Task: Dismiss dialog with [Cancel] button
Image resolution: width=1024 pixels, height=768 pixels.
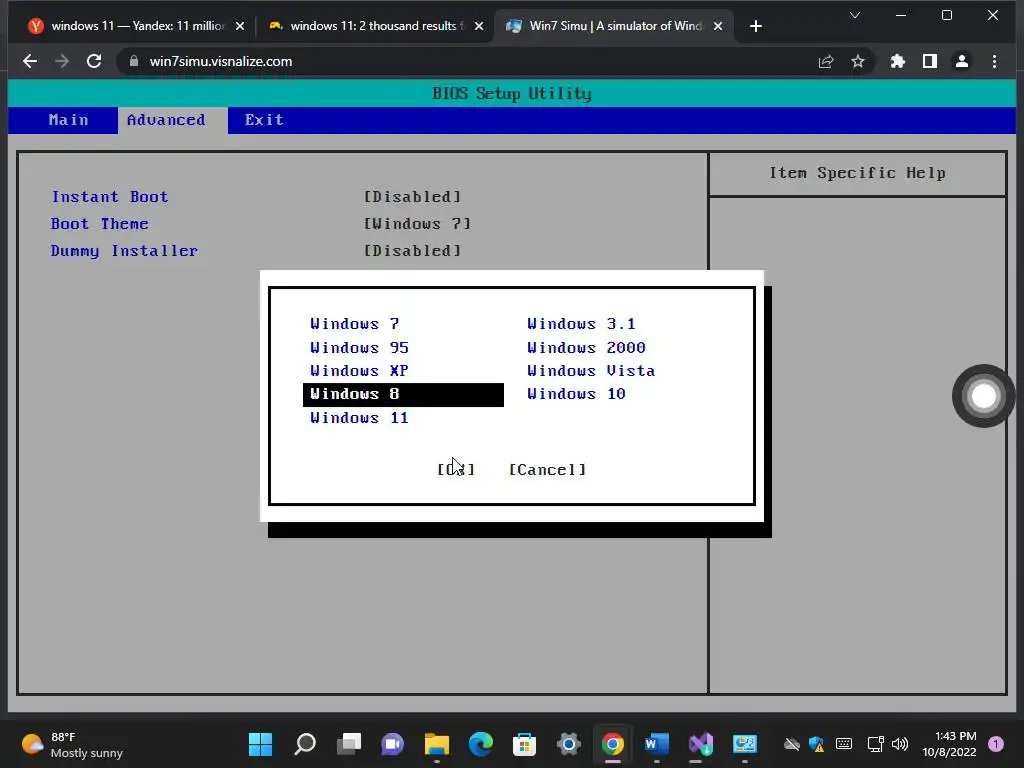Action: click(x=547, y=470)
